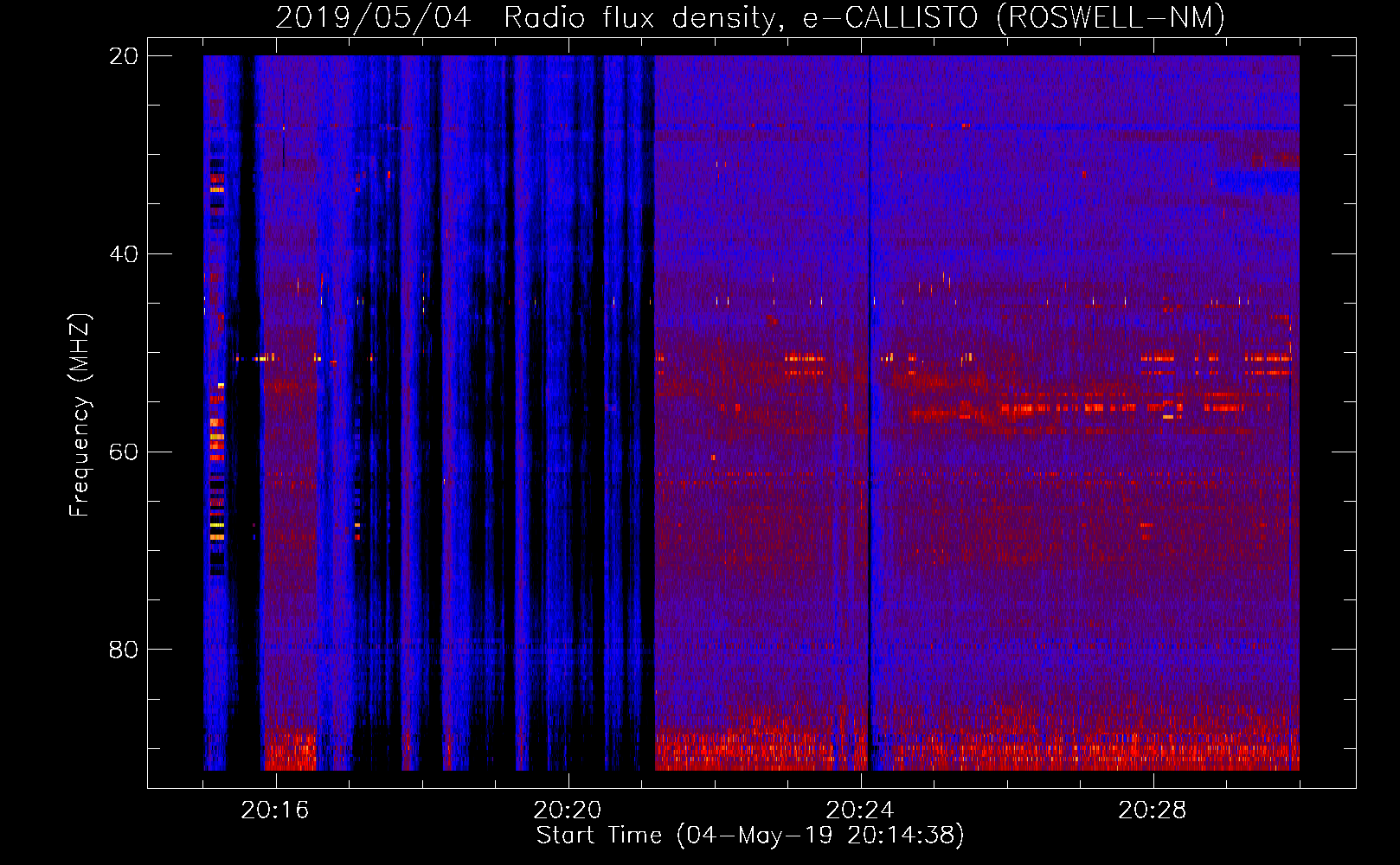
Task: Click the x-axis label "Start Time (04-May-19 20:14:38)"
Action: [750, 836]
